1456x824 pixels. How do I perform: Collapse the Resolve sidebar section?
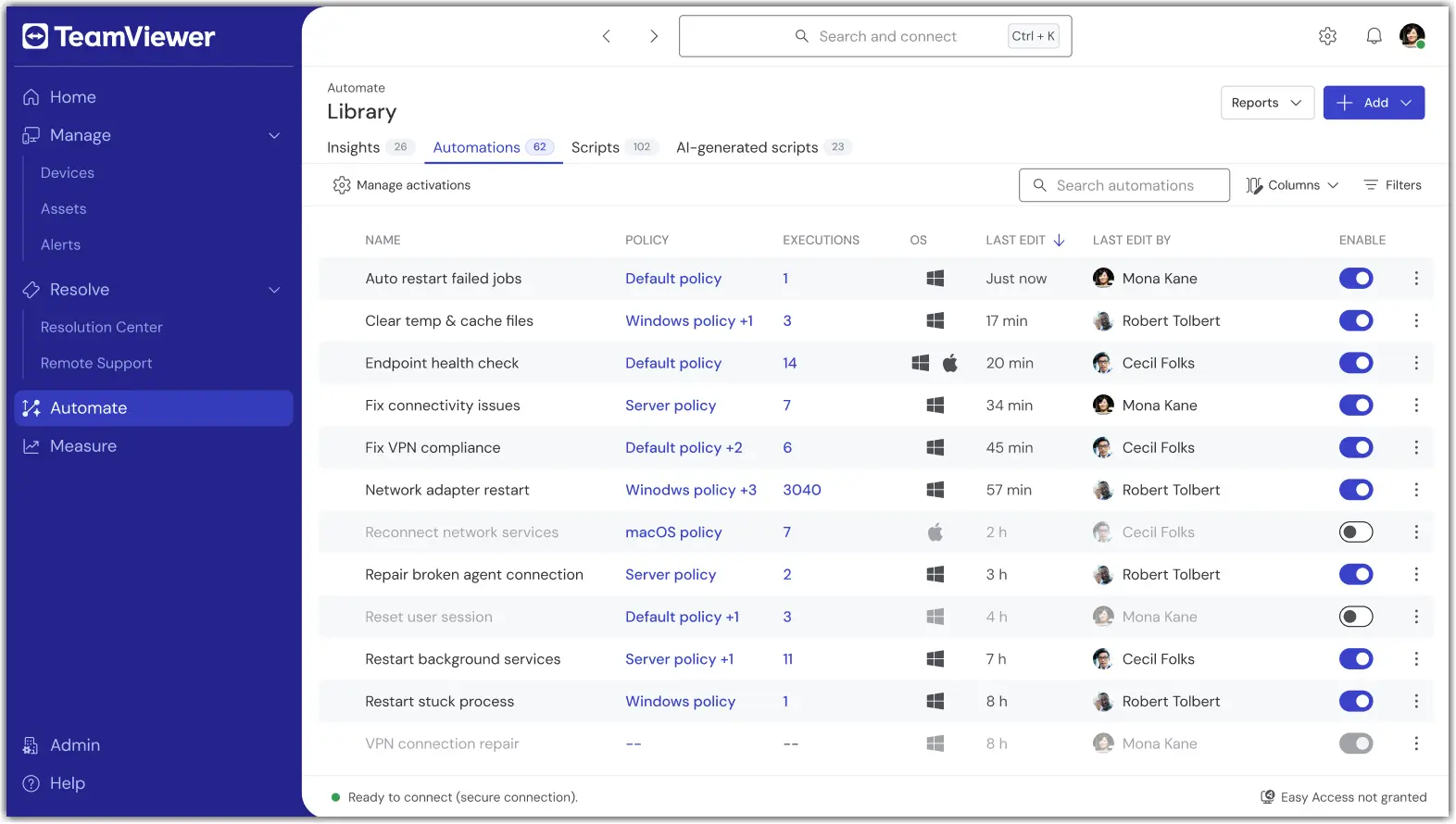click(x=274, y=290)
